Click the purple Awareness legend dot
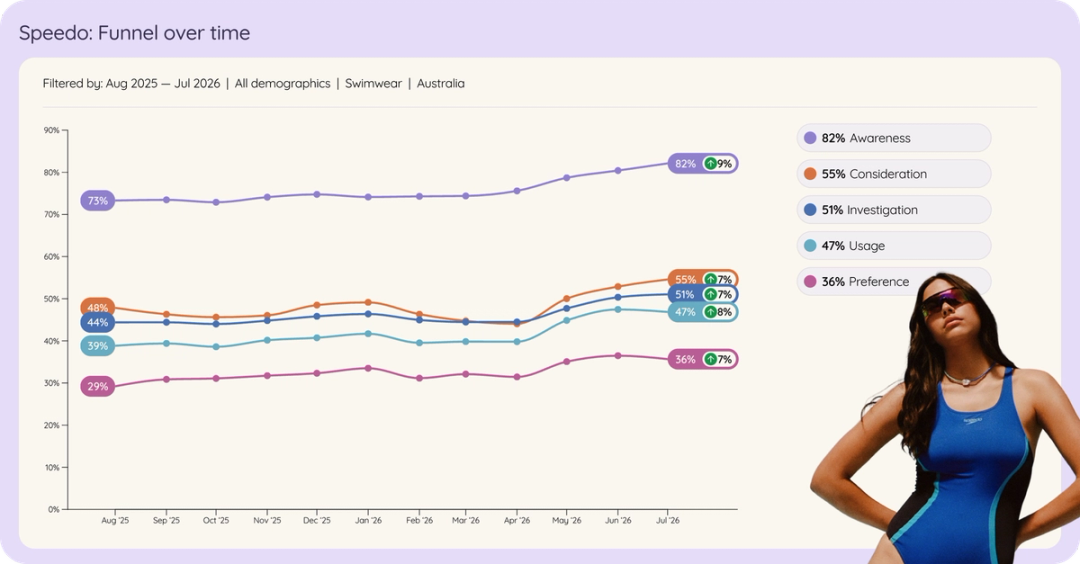This screenshot has width=1080, height=564. [810, 138]
